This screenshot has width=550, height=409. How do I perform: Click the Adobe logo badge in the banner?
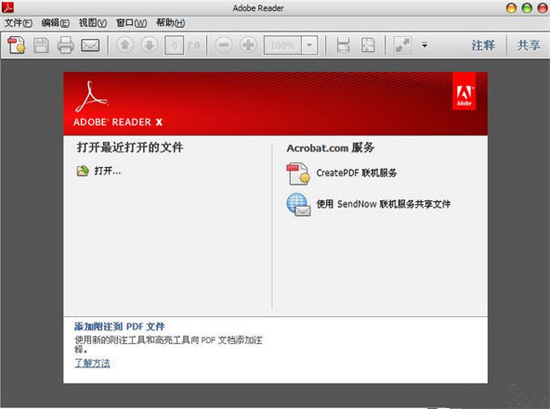pyautogui.click(x=464, y=91)
